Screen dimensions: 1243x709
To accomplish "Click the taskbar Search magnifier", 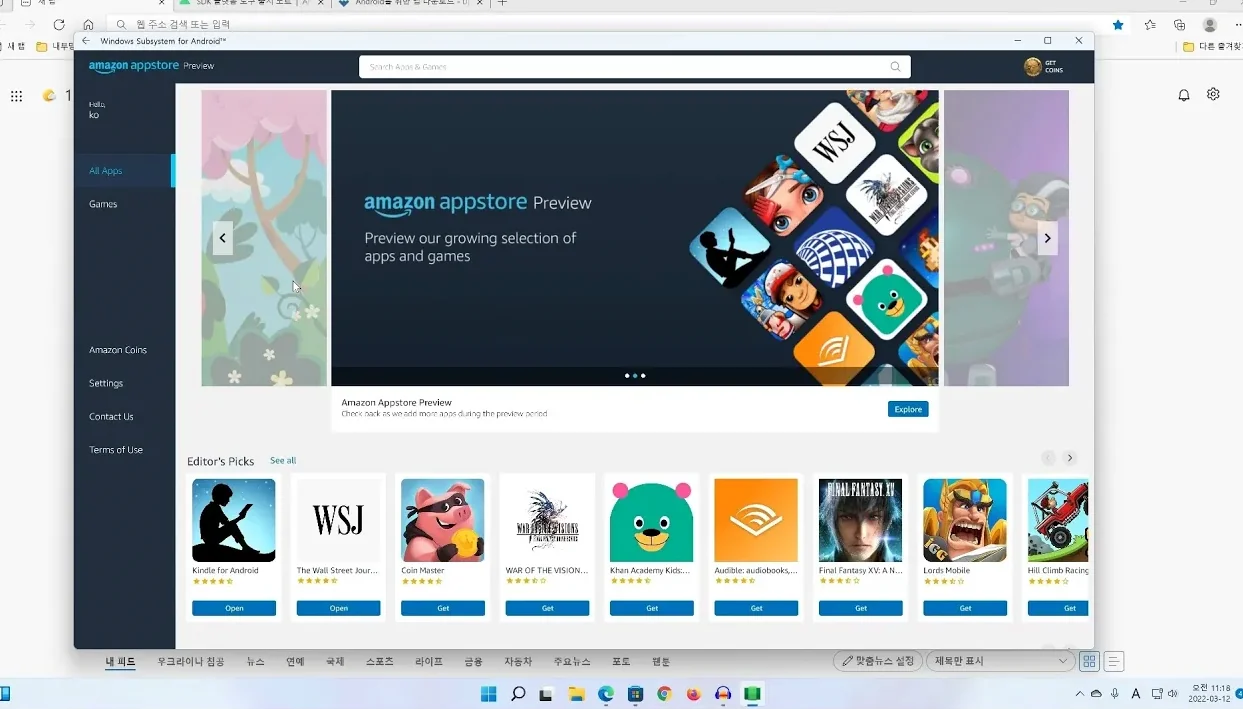I will click(518, 693).
